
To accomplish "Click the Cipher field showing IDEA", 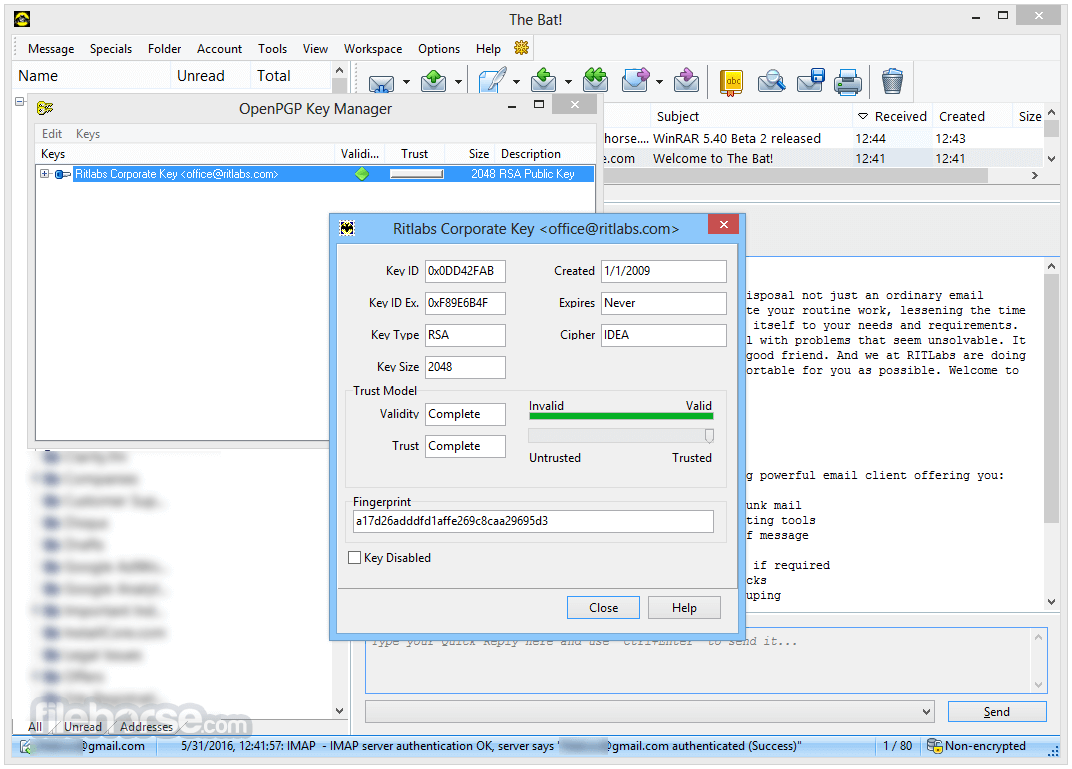I will pyautogui.click(x=663, y=335).
